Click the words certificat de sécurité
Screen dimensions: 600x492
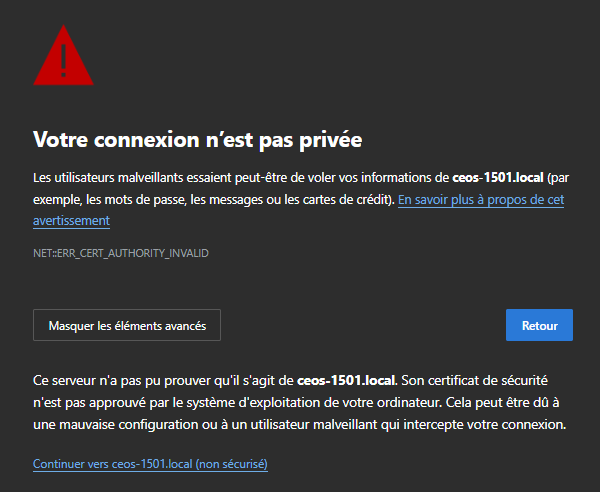tap(500, 381)
